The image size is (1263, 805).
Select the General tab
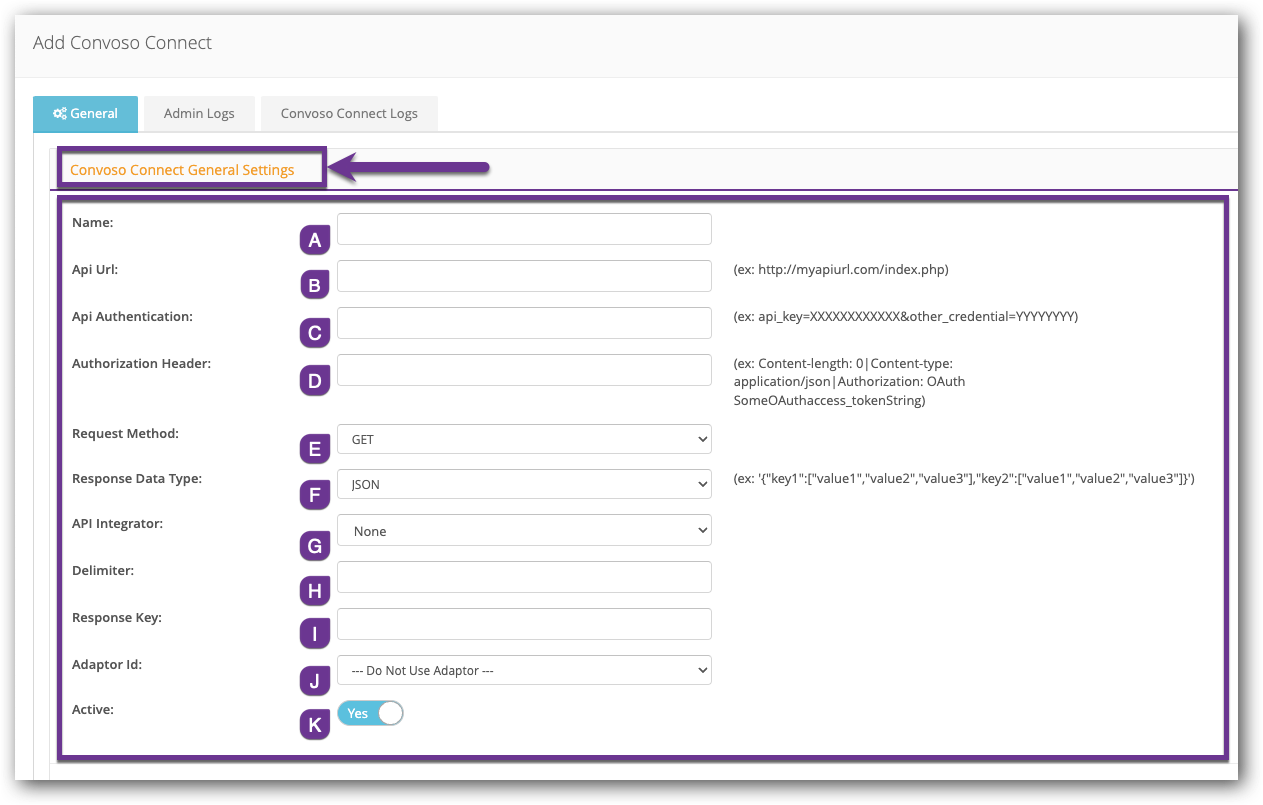click(85, 114)
